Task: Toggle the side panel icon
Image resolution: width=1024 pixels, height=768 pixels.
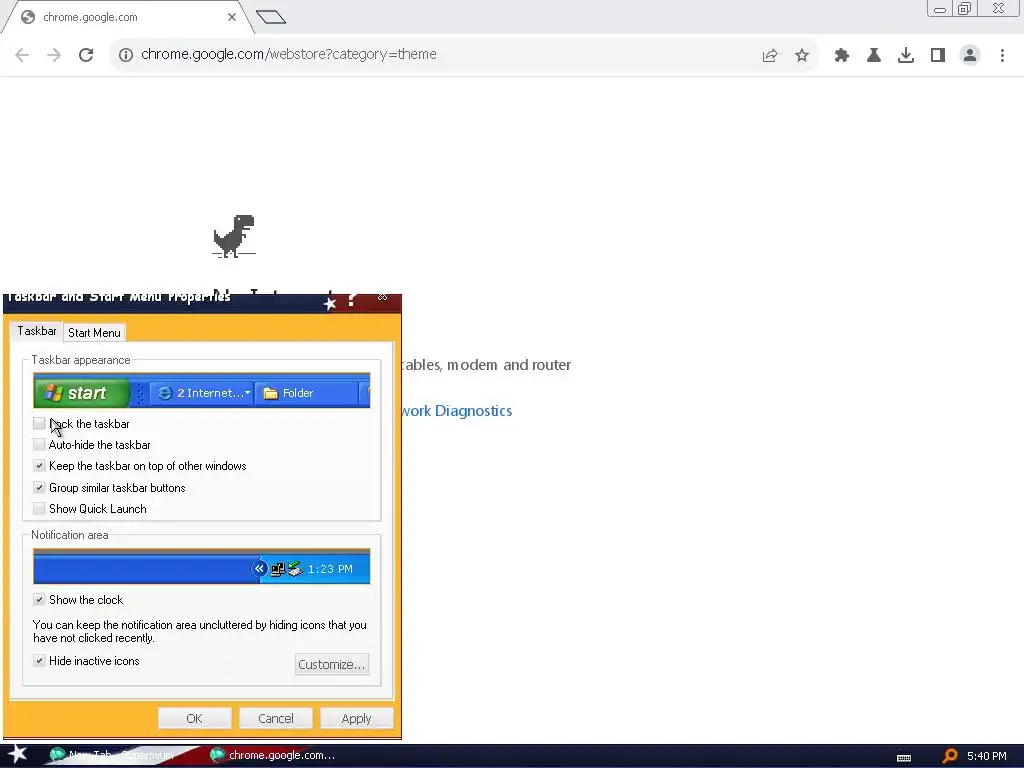Action: [x=938, y=56]
